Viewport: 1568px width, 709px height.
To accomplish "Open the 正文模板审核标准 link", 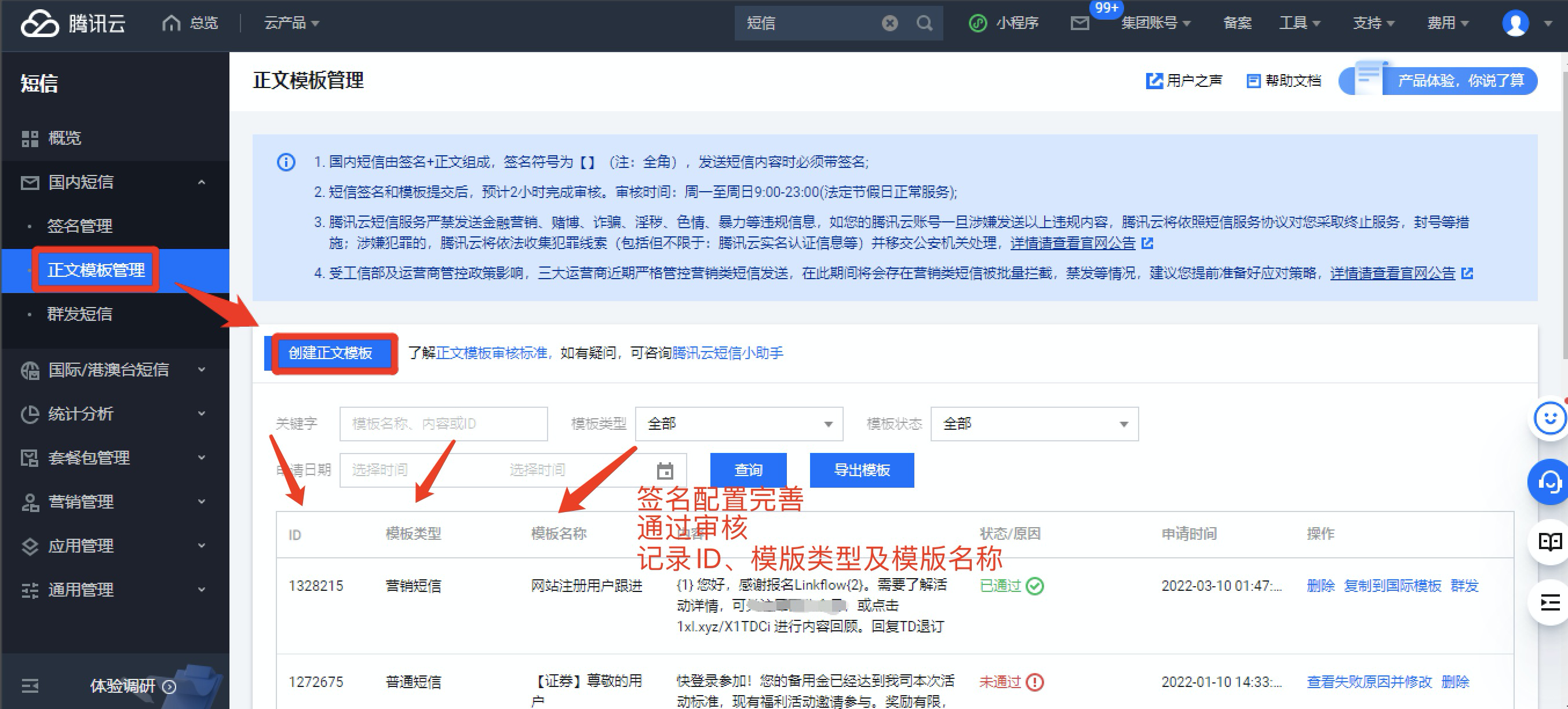I will 491,353.
